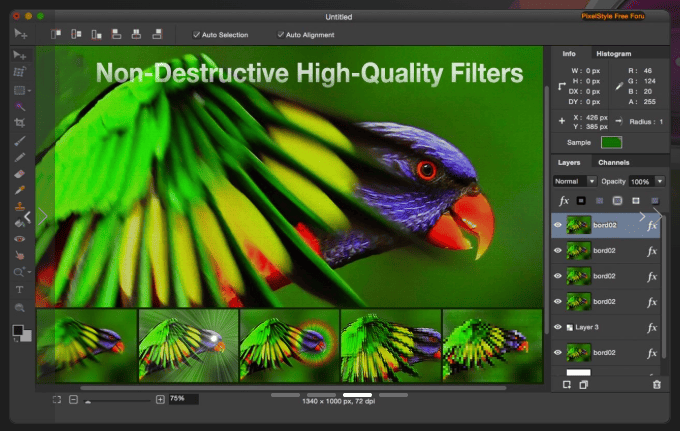Screen dimensions: 680x431
Task: Hide Layer 3 using its eye icon
Action: pos(558,327)
